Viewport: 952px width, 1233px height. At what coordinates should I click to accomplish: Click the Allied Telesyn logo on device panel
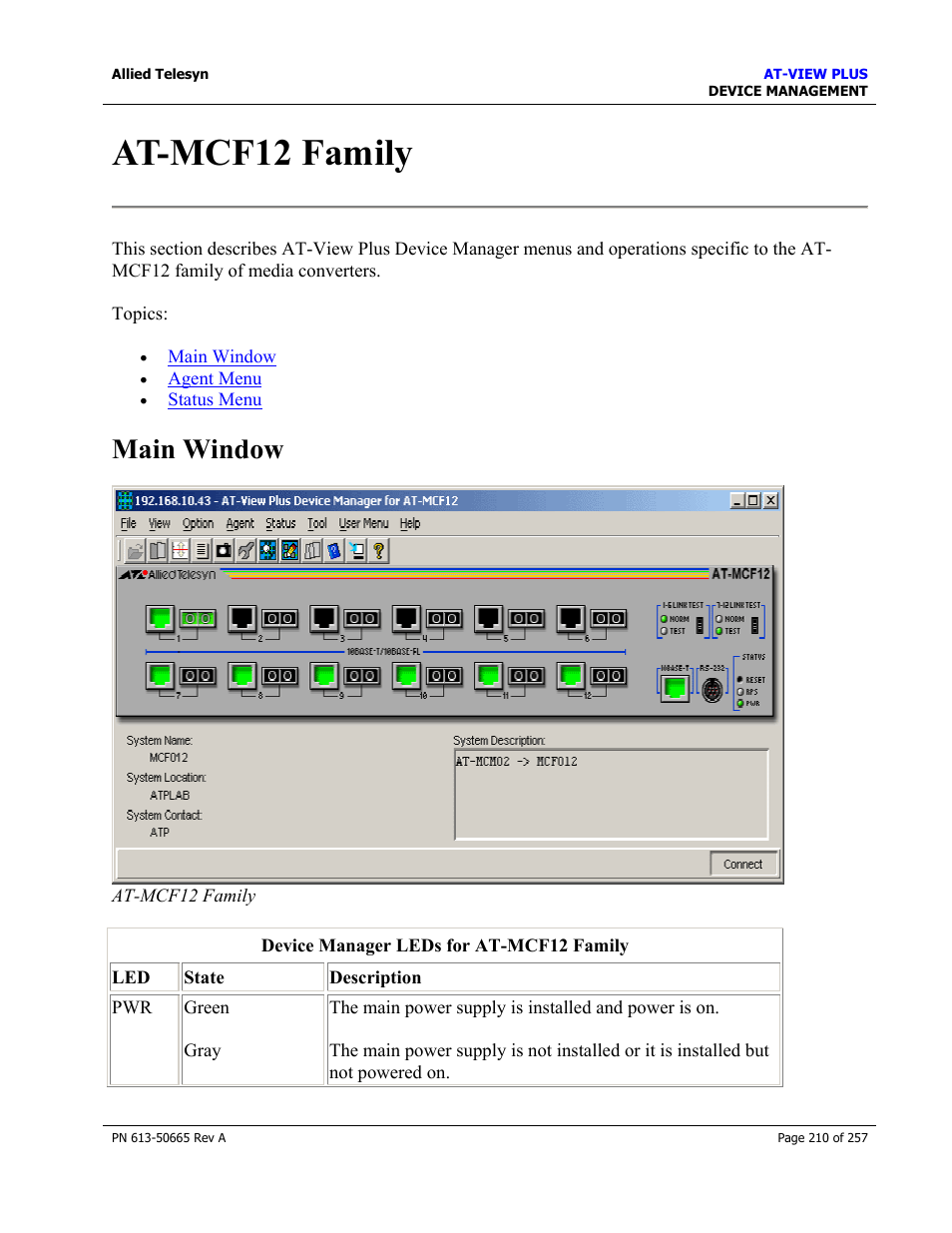(168, 575)
